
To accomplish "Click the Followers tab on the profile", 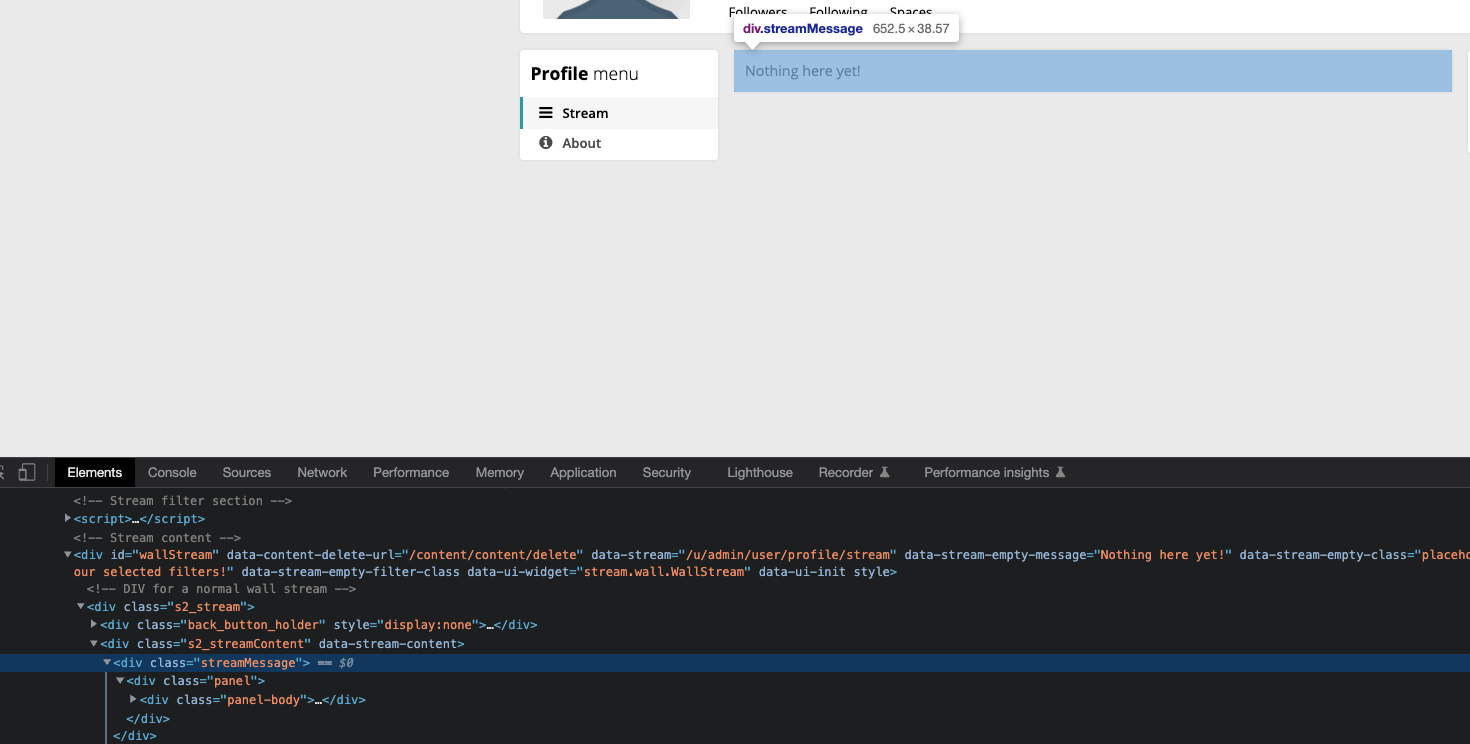I will point(757,11).
